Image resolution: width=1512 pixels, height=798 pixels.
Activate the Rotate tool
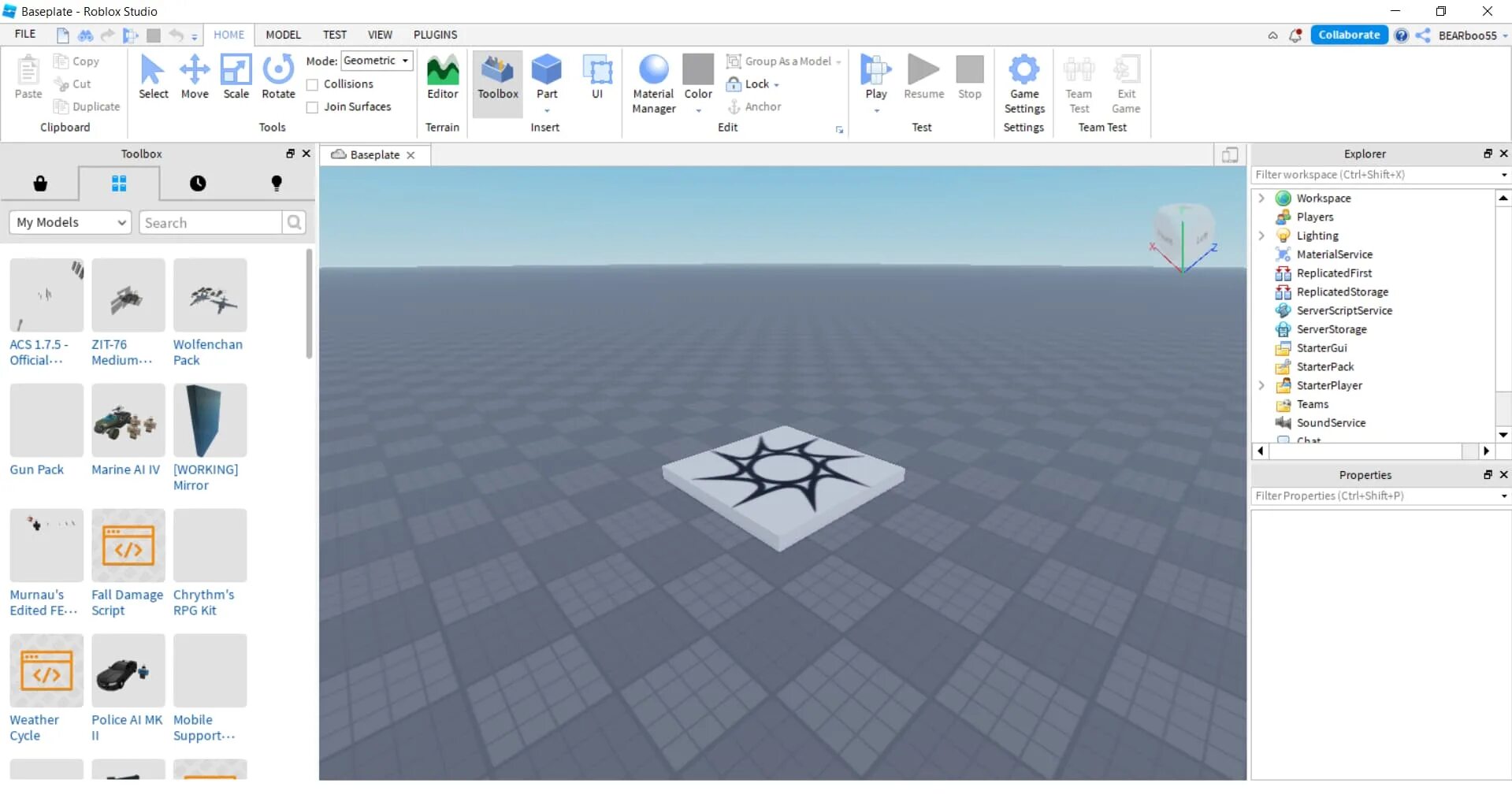click(278, 77)
